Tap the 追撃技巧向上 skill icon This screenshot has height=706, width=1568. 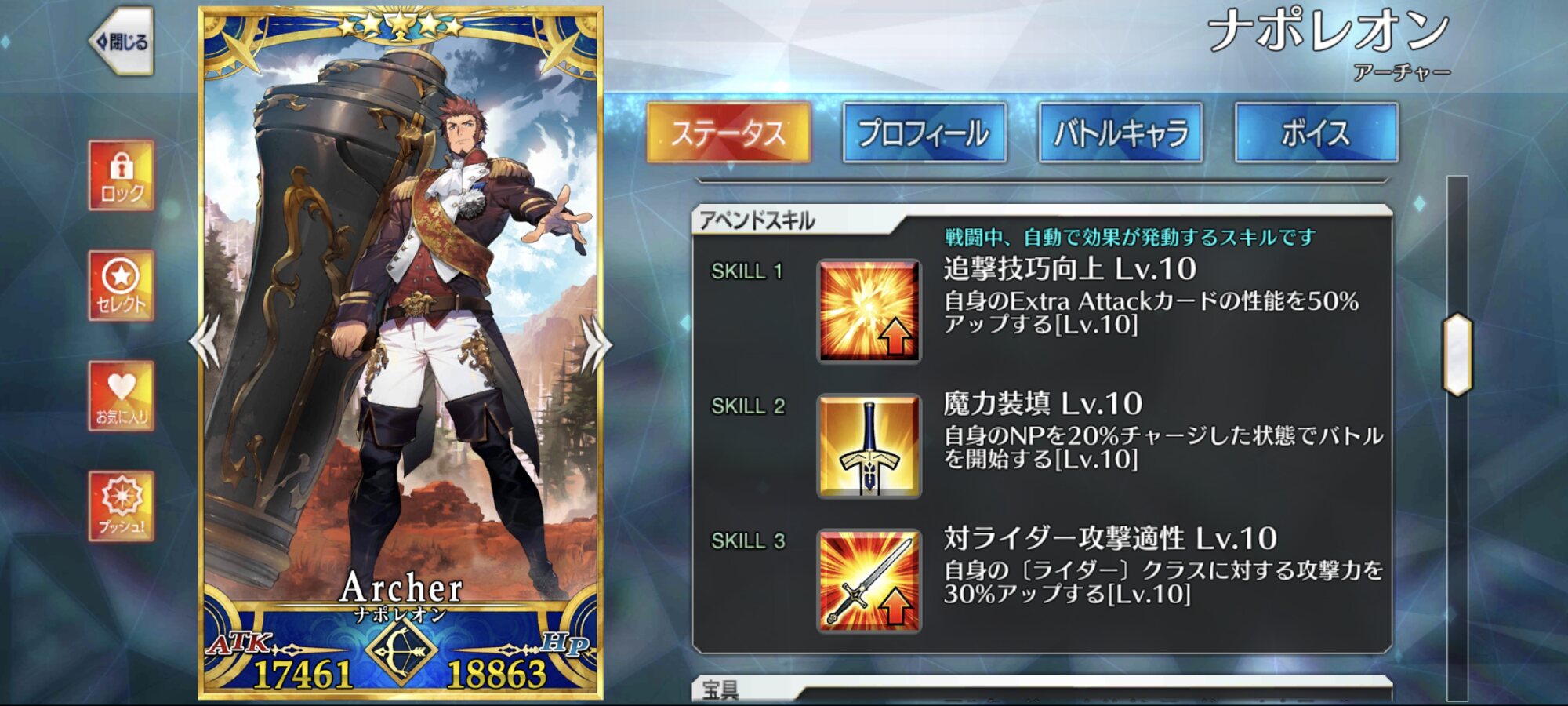point(869,311)
